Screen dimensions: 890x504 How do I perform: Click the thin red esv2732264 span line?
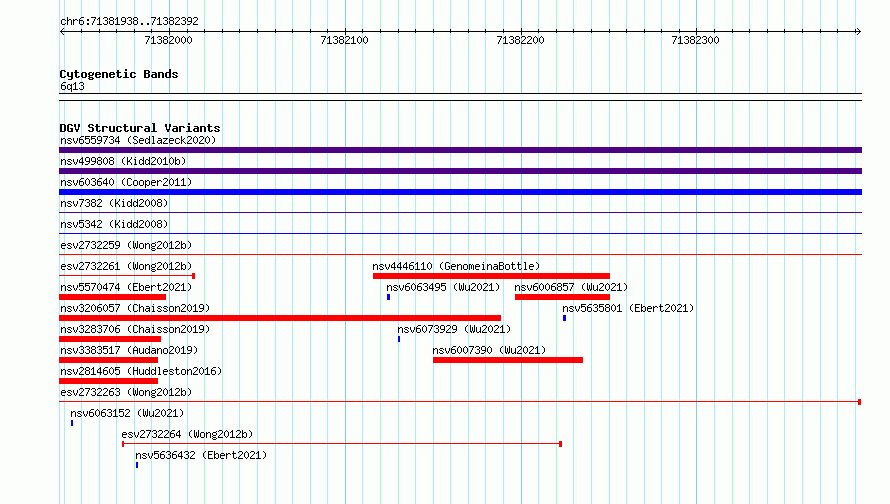pos(342,444)
